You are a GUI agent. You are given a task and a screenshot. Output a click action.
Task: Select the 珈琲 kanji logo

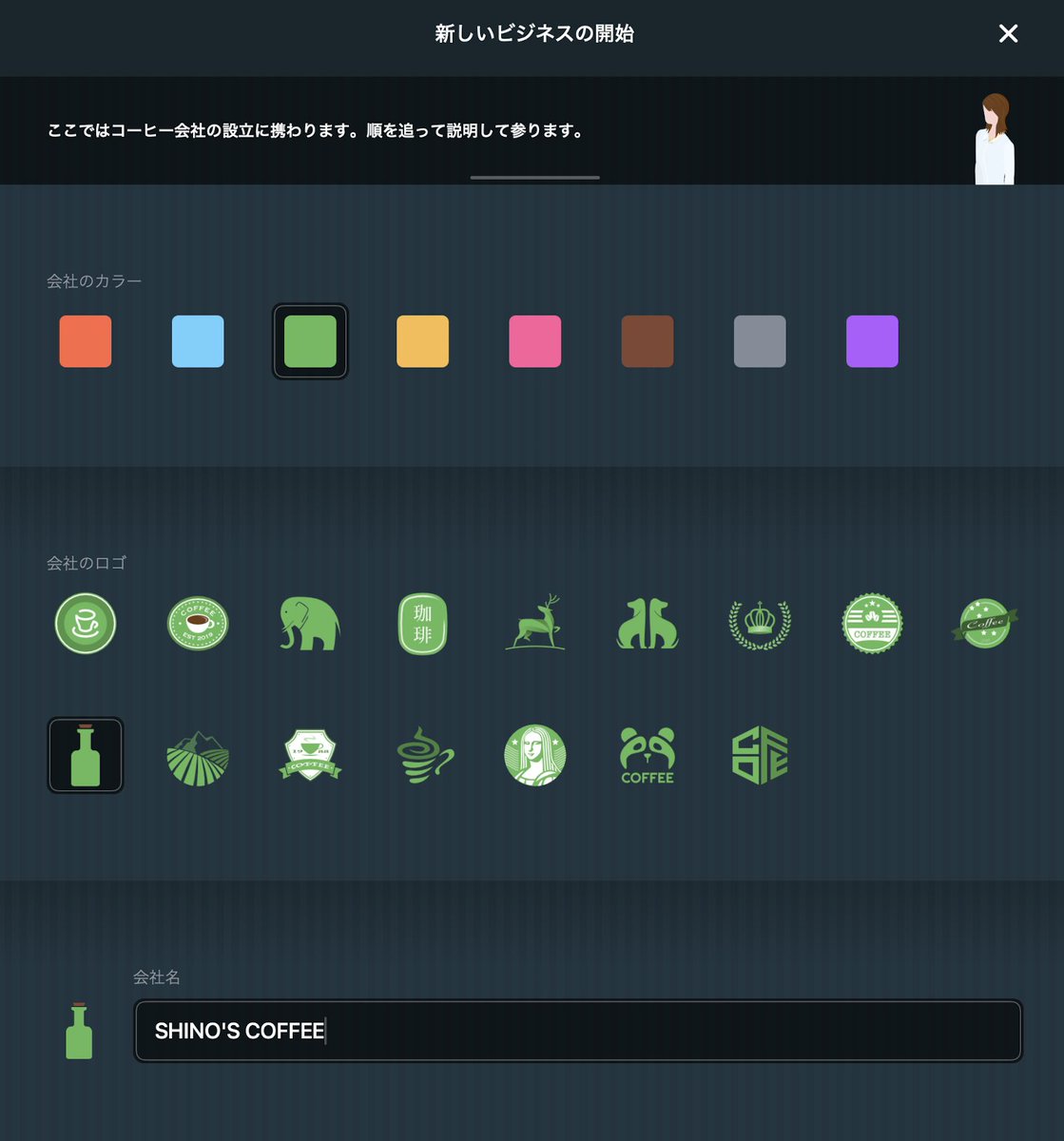(422, 624)
